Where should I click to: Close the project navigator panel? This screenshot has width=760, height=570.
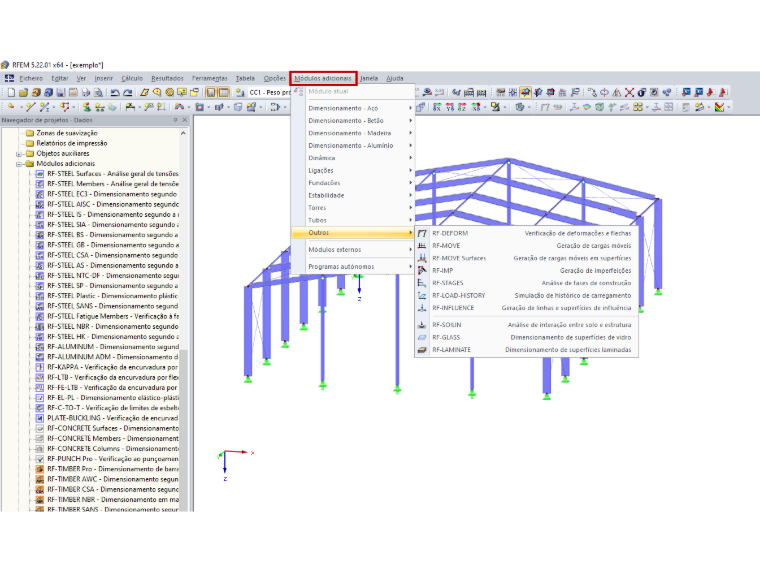point(185,120)
